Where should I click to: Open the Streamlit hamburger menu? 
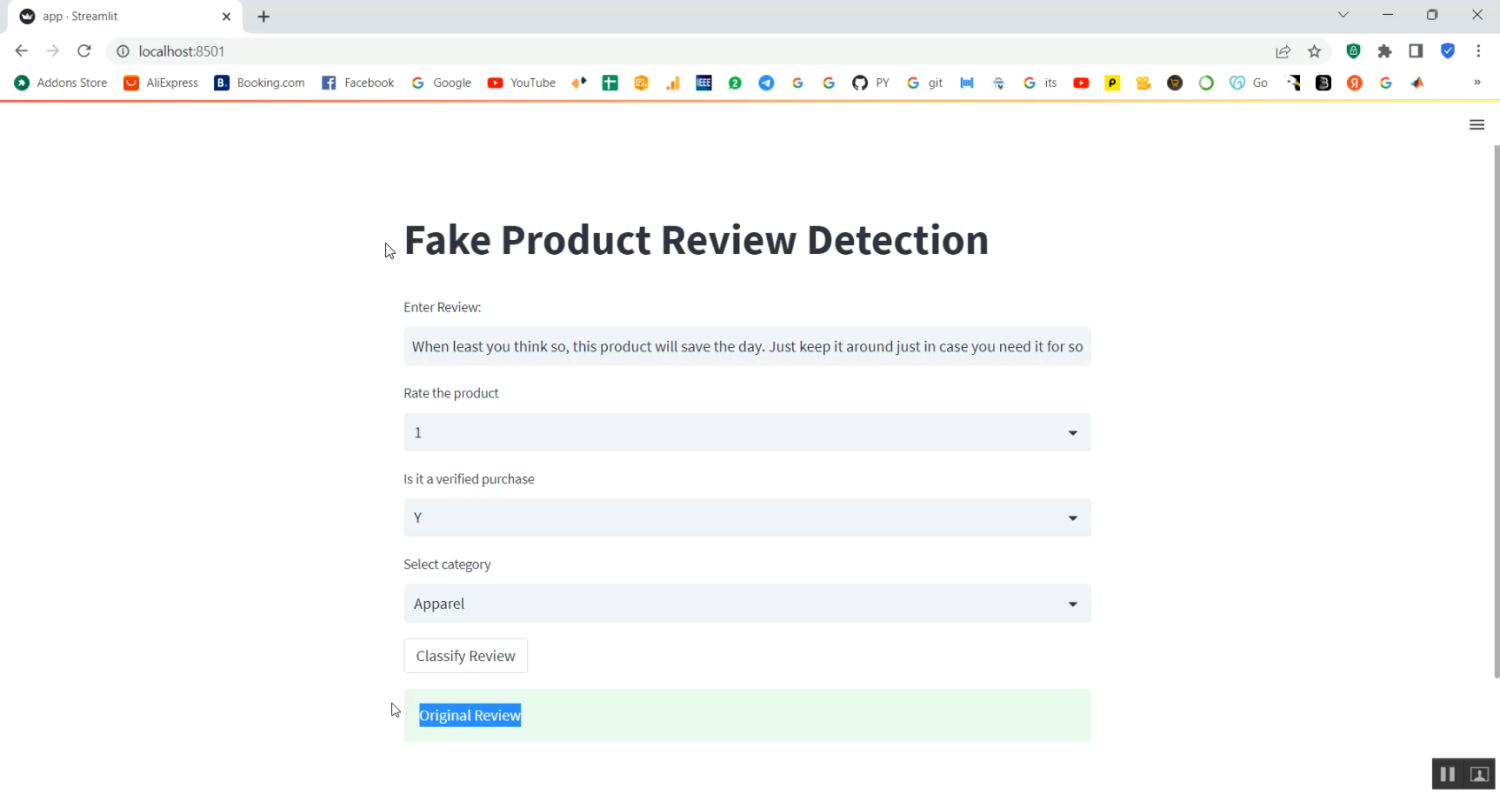(1477, 124)
